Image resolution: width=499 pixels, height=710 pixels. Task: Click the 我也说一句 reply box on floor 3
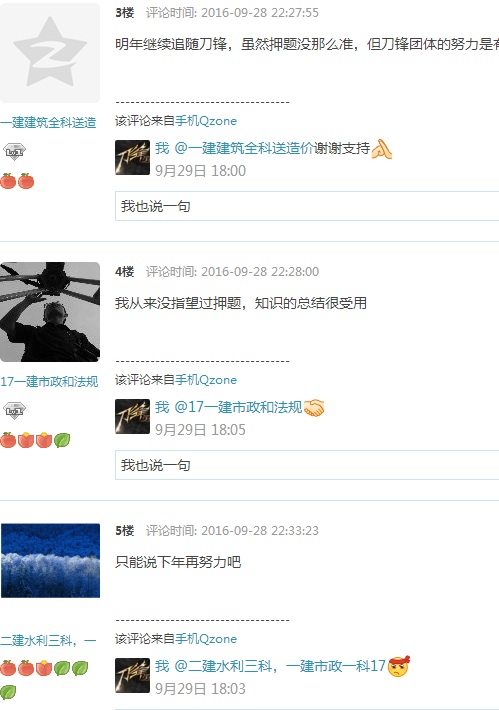(307, 206)
